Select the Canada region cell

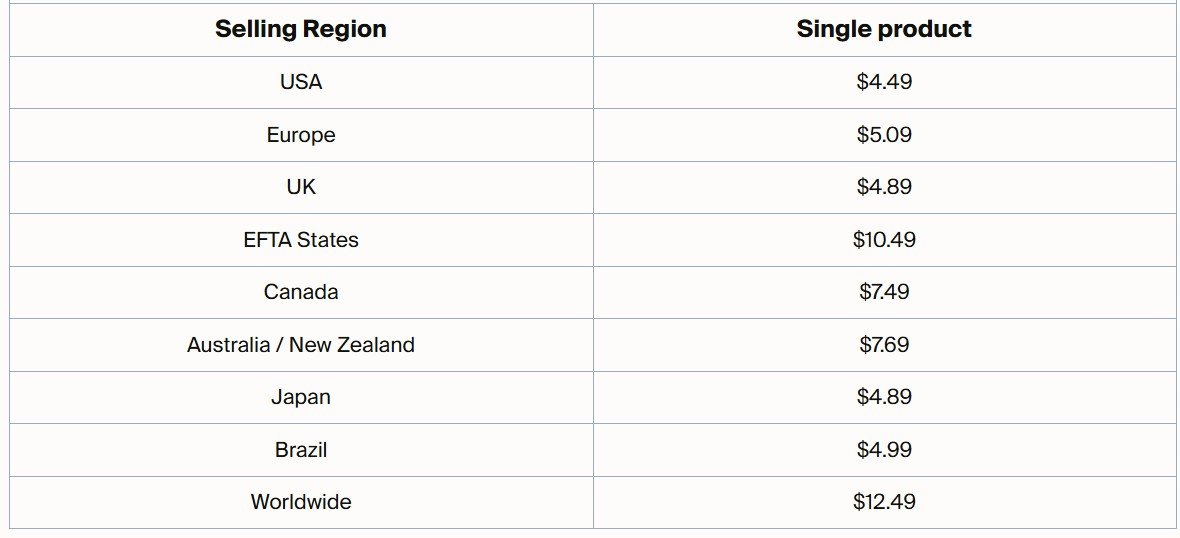[300, 292]
